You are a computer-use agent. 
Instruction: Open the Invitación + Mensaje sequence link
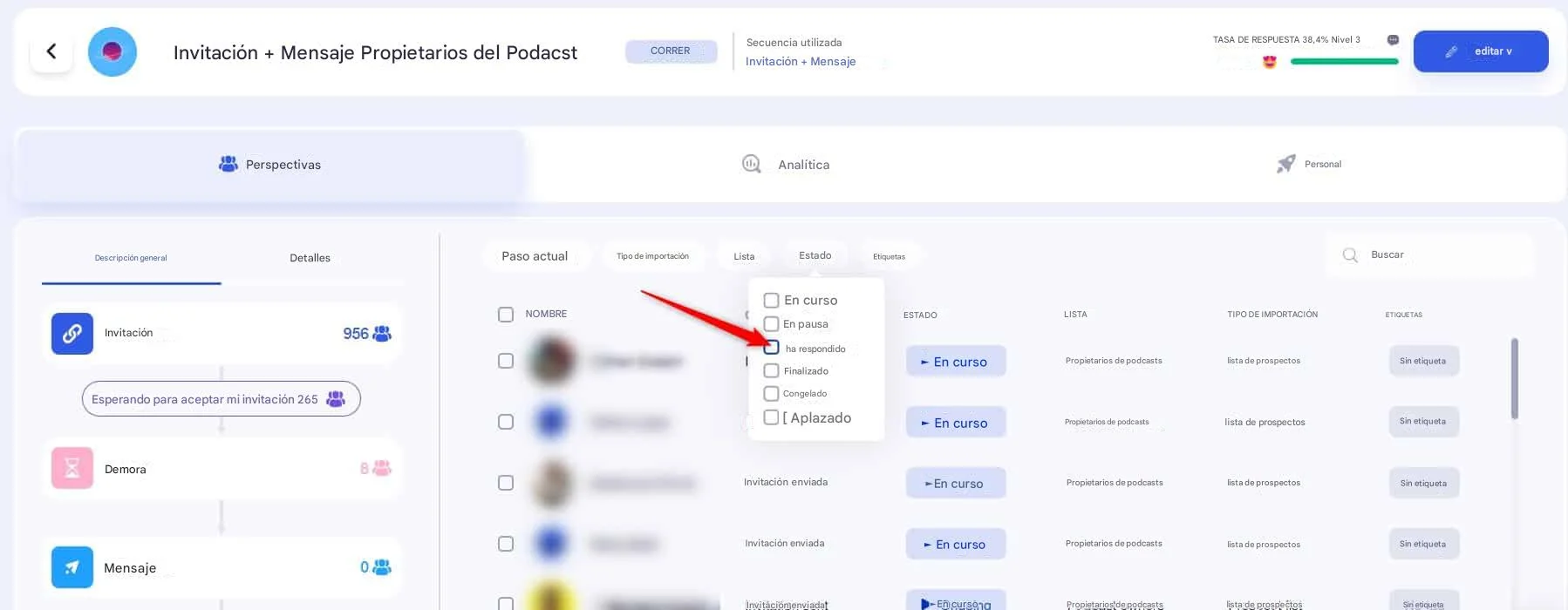tap(801, 61)
